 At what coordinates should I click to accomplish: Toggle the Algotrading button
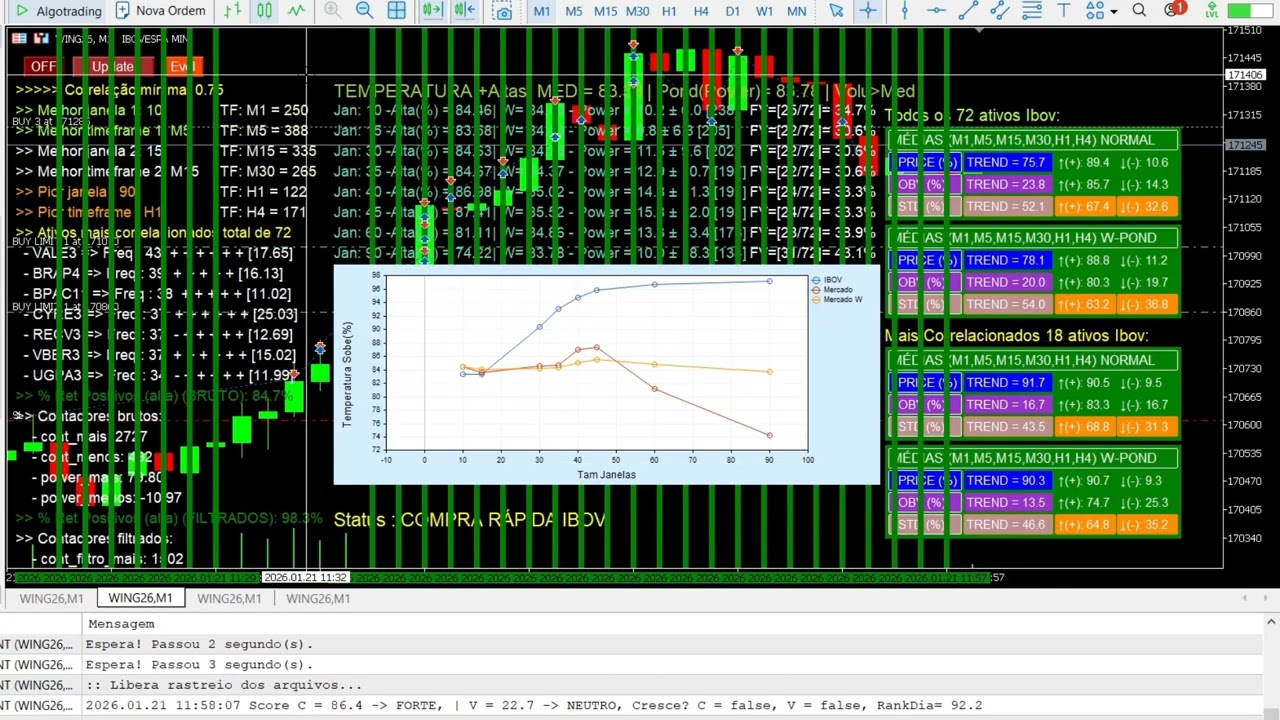click(58, 11)
